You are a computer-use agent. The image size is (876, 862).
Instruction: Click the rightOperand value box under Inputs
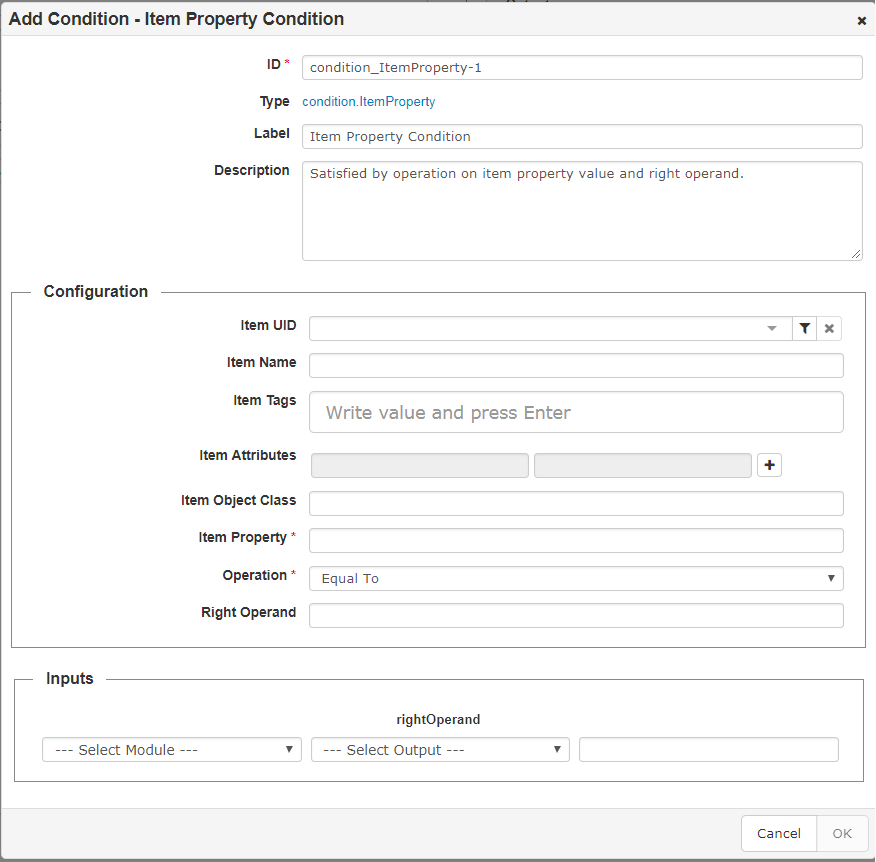point(708,749)
